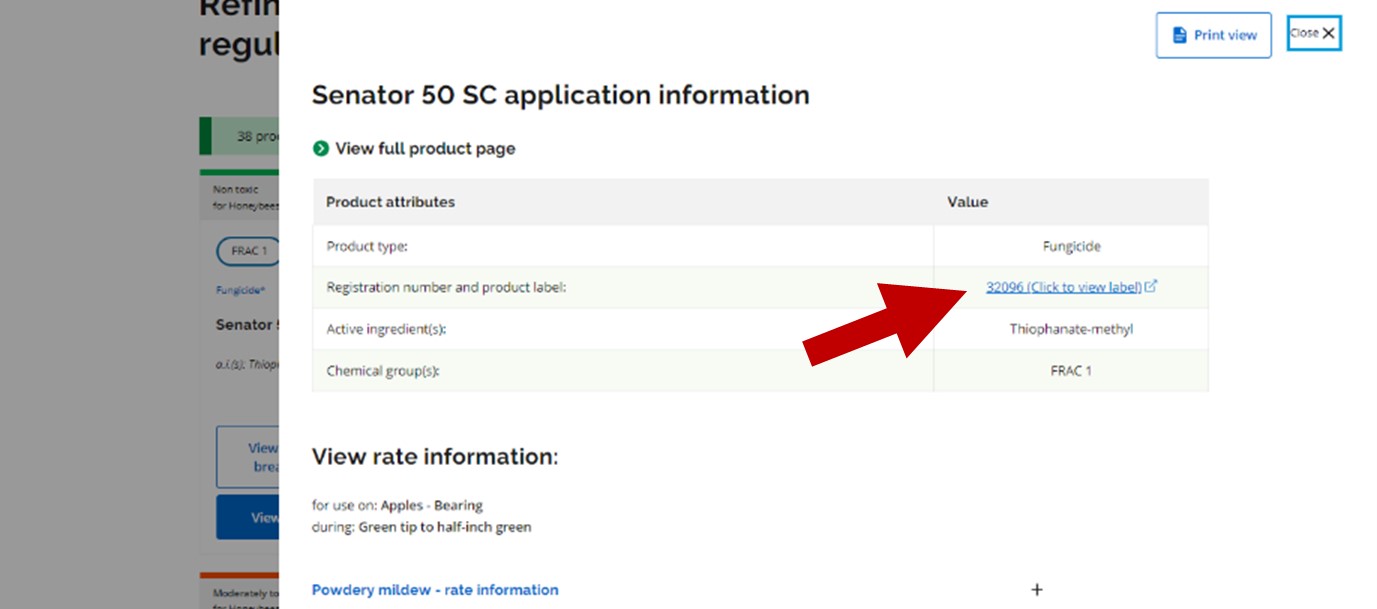The width and height of the screenshot is (1377, 609).
Task: Open the 32096 click to view label link
Action: (x=1063, y=287)
